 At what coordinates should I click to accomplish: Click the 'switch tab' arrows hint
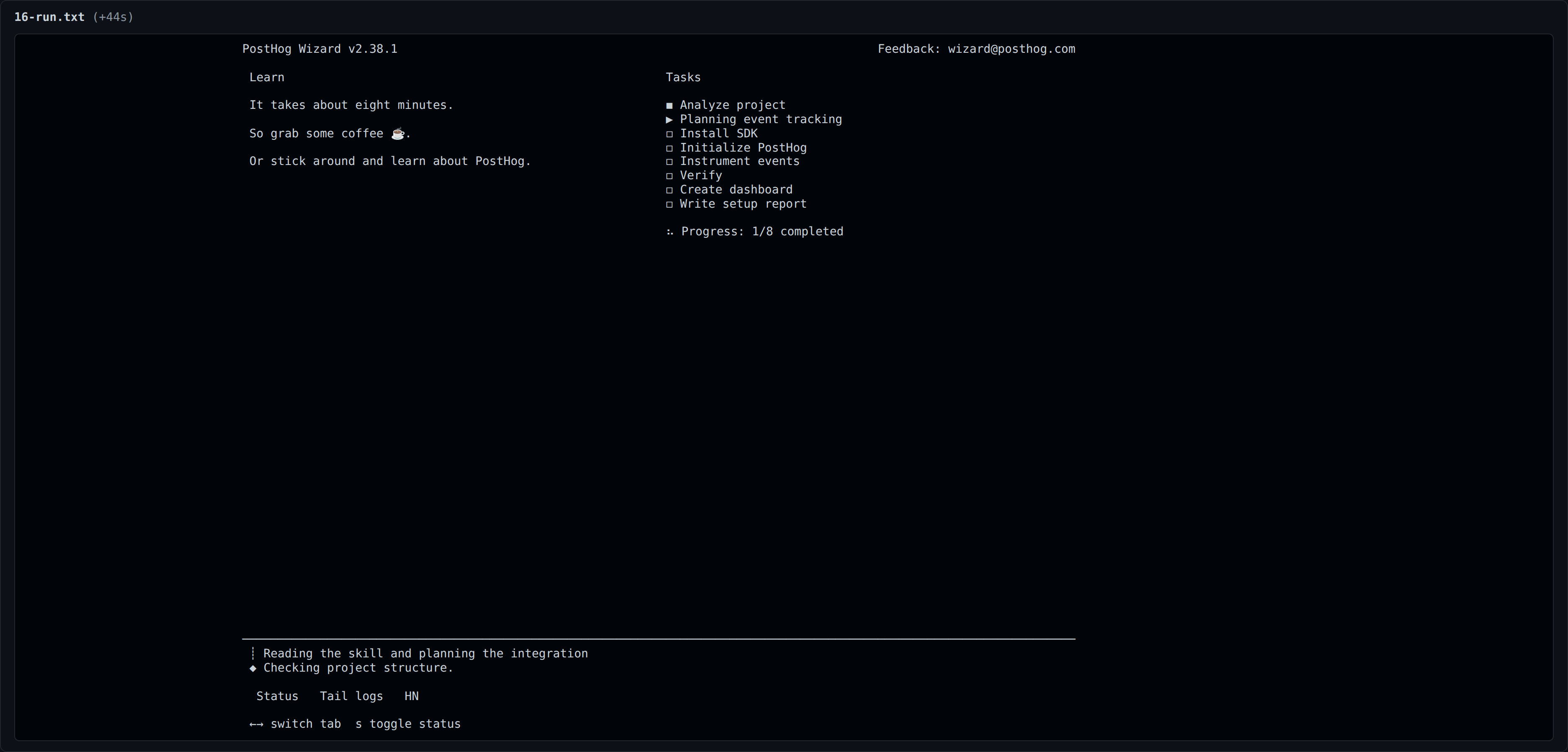point(295,724)
